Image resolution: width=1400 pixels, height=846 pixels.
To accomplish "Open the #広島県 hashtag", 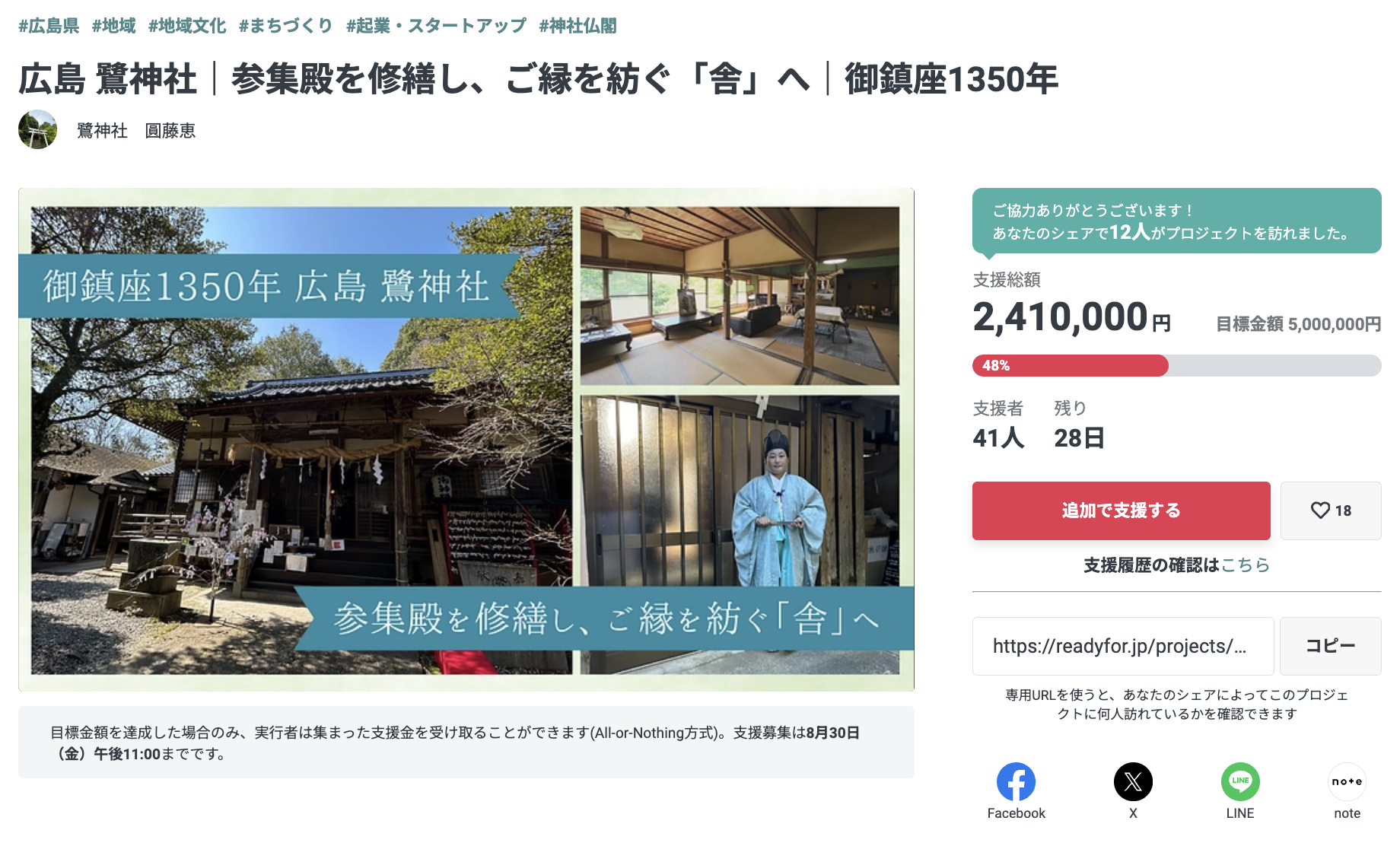I will point(49,26).
